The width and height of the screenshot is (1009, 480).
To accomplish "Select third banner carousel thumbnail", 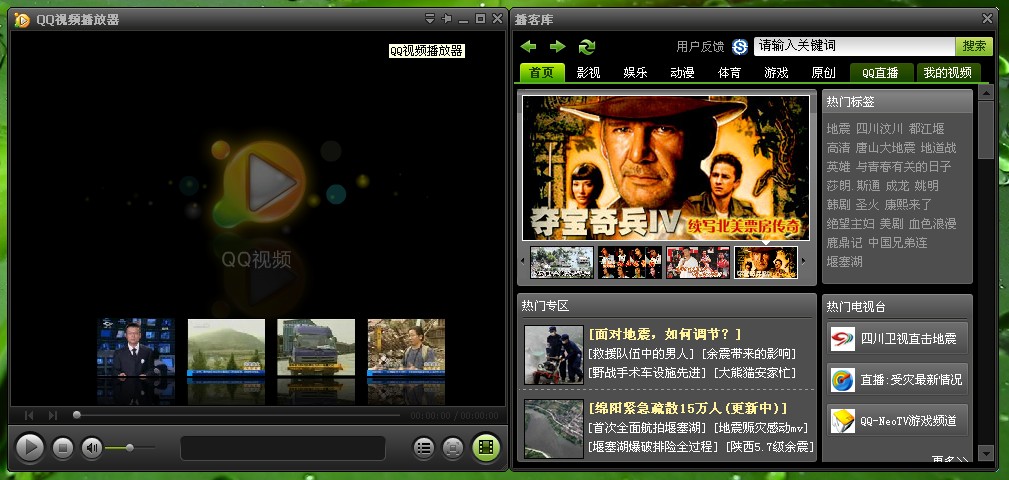I will tap(698, 263).
